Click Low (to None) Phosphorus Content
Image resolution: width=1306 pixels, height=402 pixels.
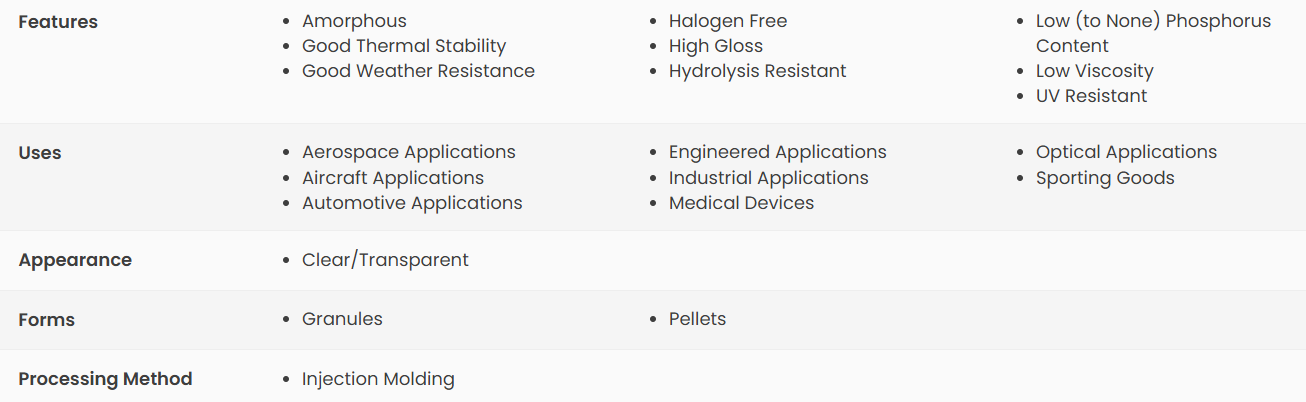[x=1153, y=33]
